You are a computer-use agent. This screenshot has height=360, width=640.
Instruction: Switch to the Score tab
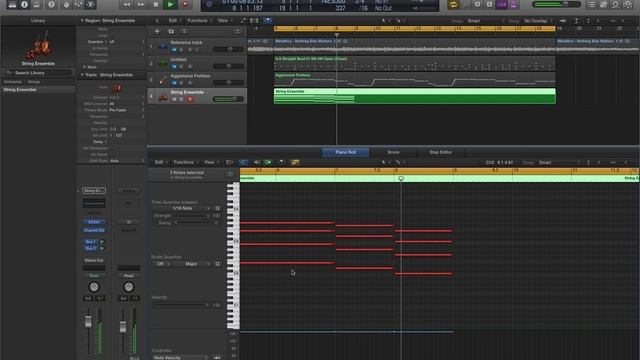point(393,152)
